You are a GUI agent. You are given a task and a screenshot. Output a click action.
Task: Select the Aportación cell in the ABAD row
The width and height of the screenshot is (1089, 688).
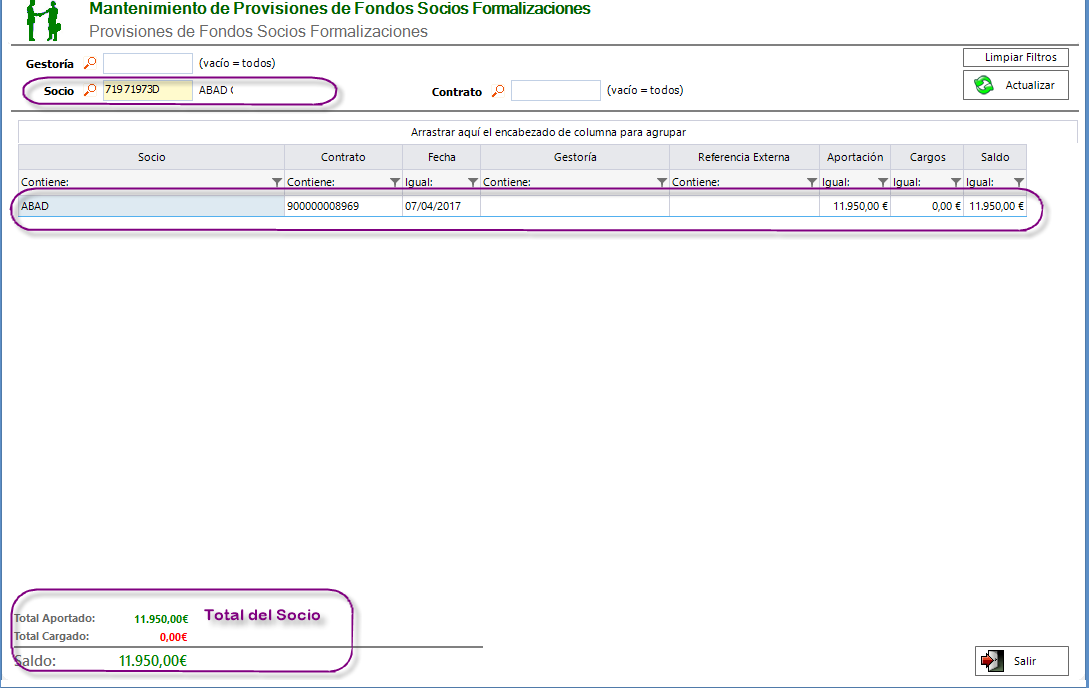[855, 206]
